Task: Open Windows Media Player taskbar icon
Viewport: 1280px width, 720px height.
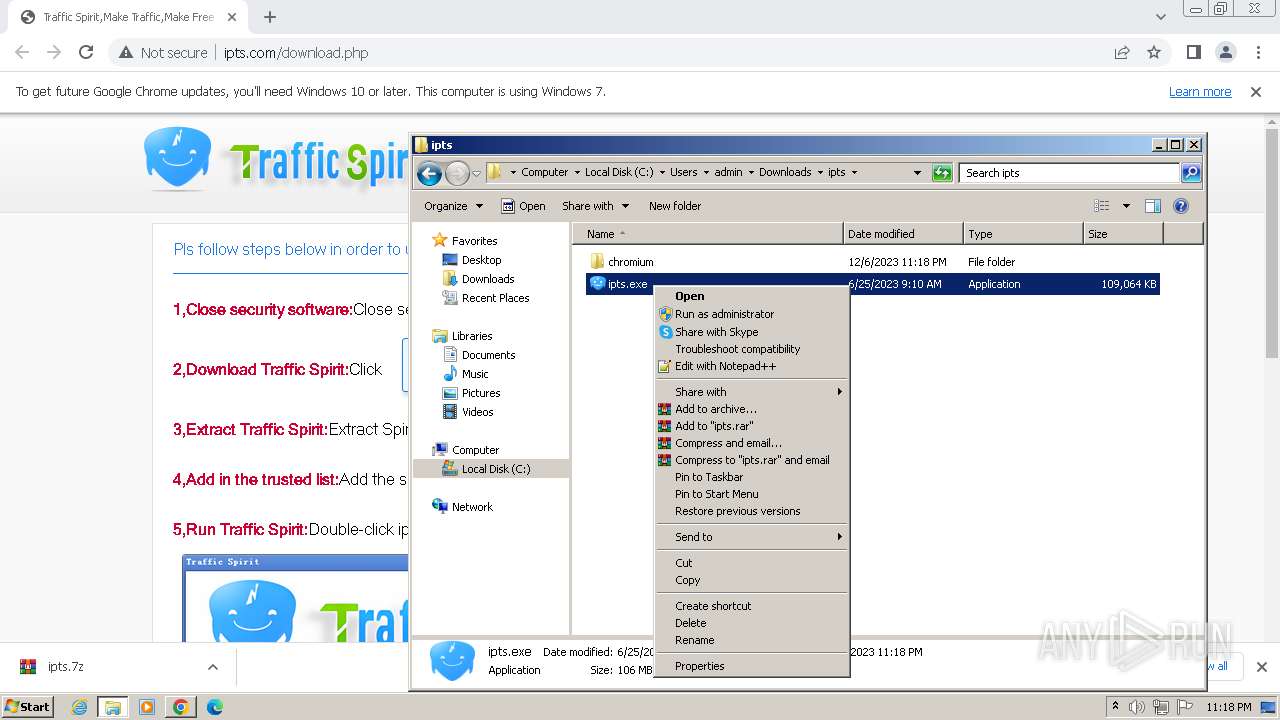Action: tap(147, 707)
